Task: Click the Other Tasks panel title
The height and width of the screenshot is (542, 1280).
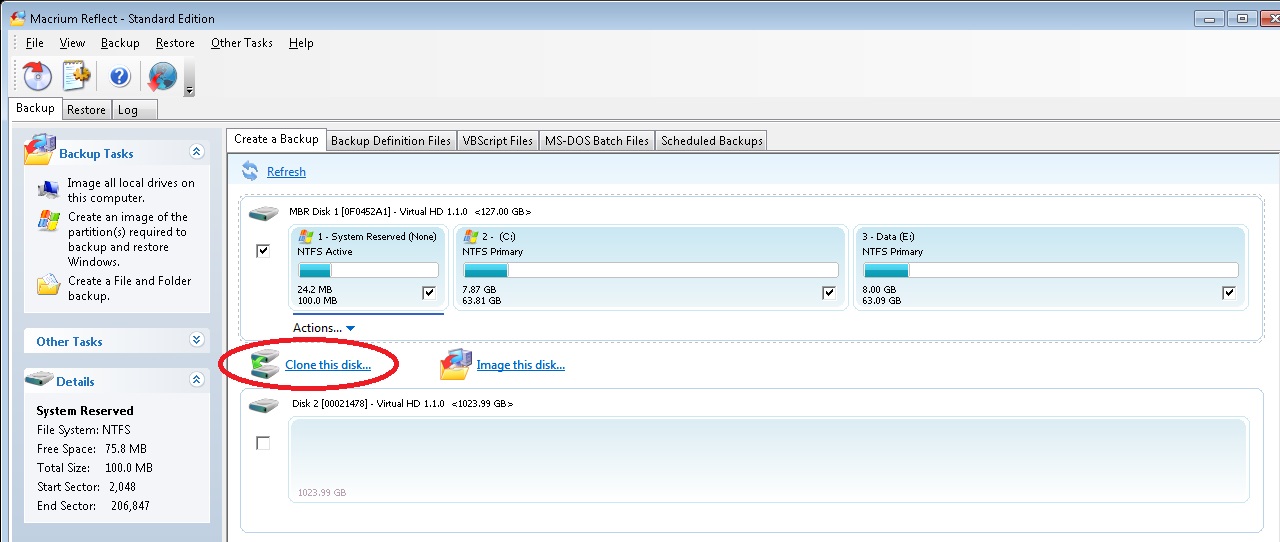Action: [69, 341]
